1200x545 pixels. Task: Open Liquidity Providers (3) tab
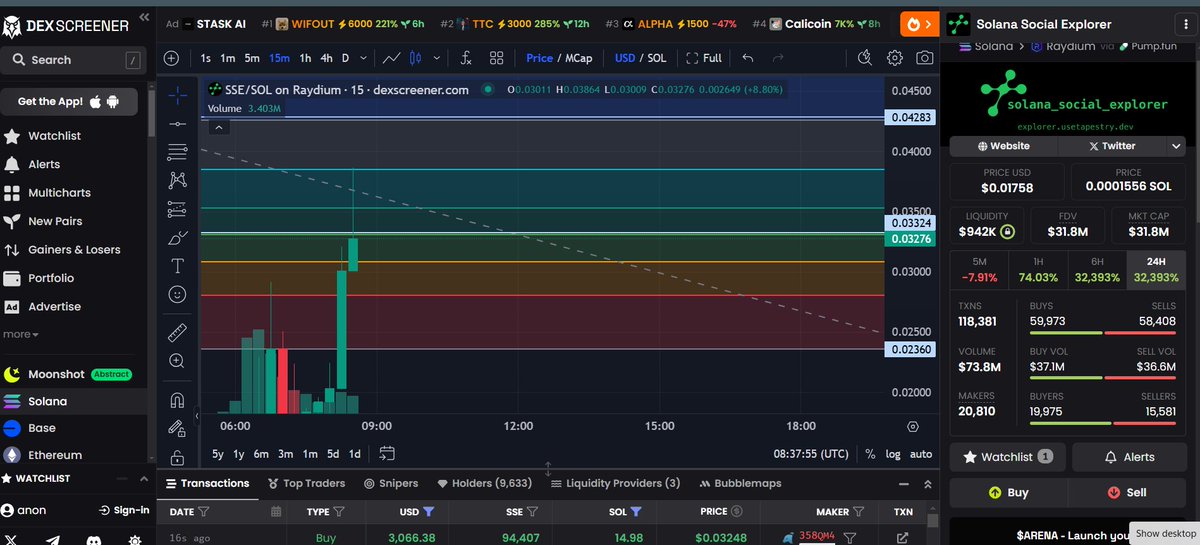[x=615, y=483]
